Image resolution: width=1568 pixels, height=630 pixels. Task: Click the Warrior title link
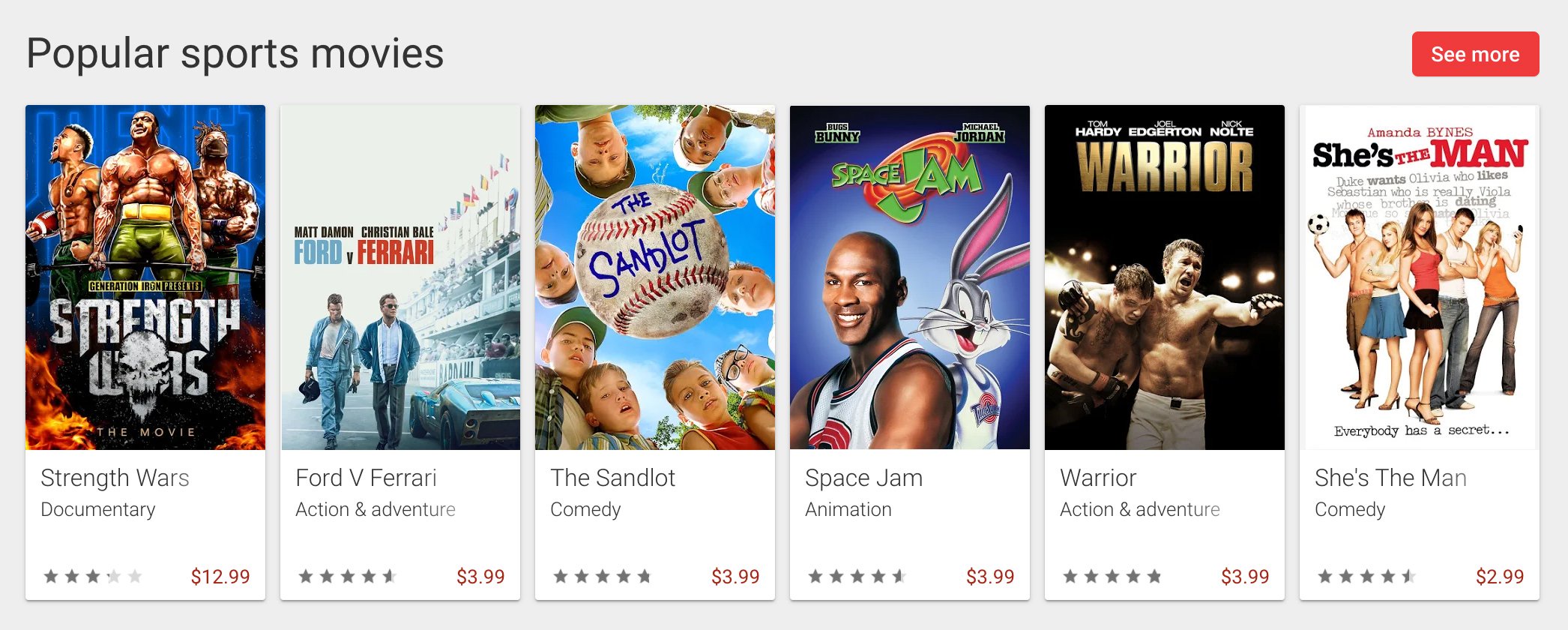[x=1098, y=478]
